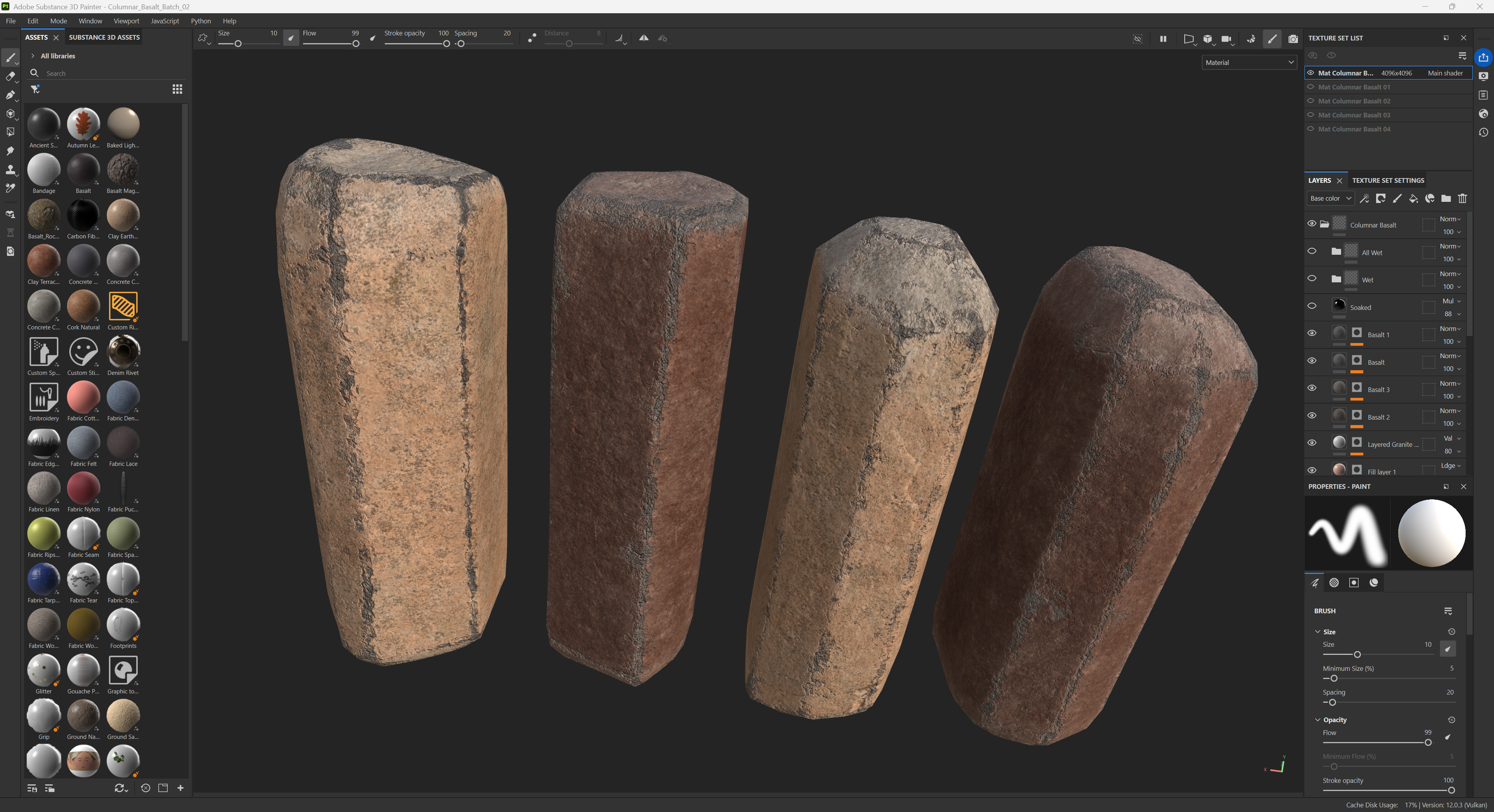This screenshot has height=812, width=1494.
Task: Show texture set Mat Columnar Basalt 02
Action: [x=1311, y=101]
